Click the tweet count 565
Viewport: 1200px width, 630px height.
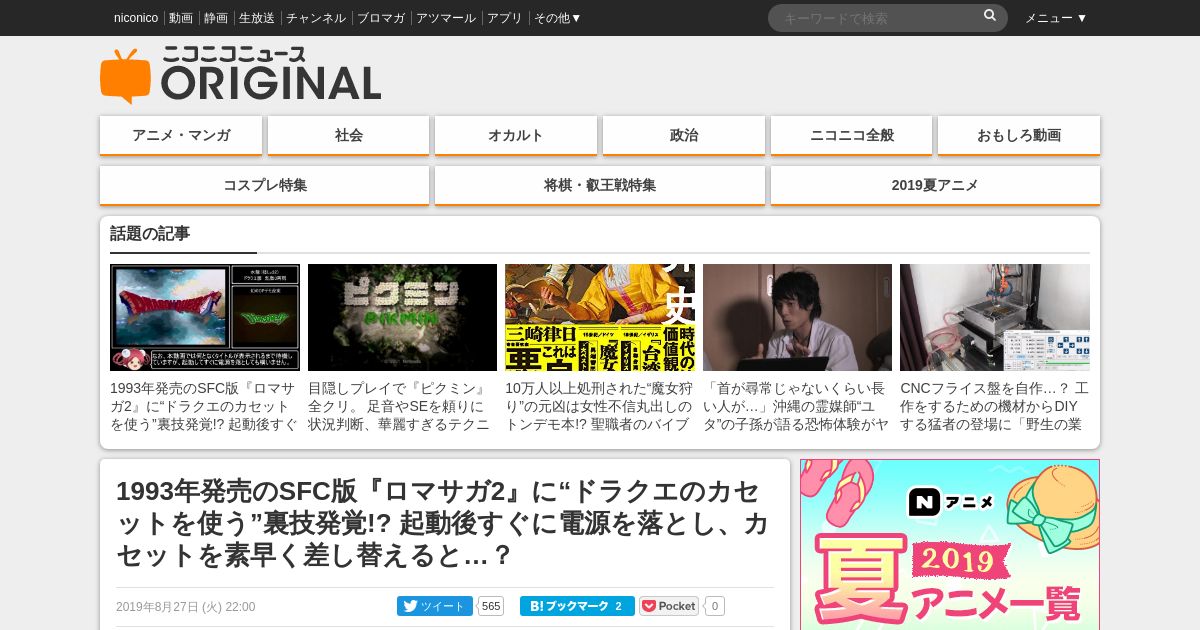pos(490,606)
